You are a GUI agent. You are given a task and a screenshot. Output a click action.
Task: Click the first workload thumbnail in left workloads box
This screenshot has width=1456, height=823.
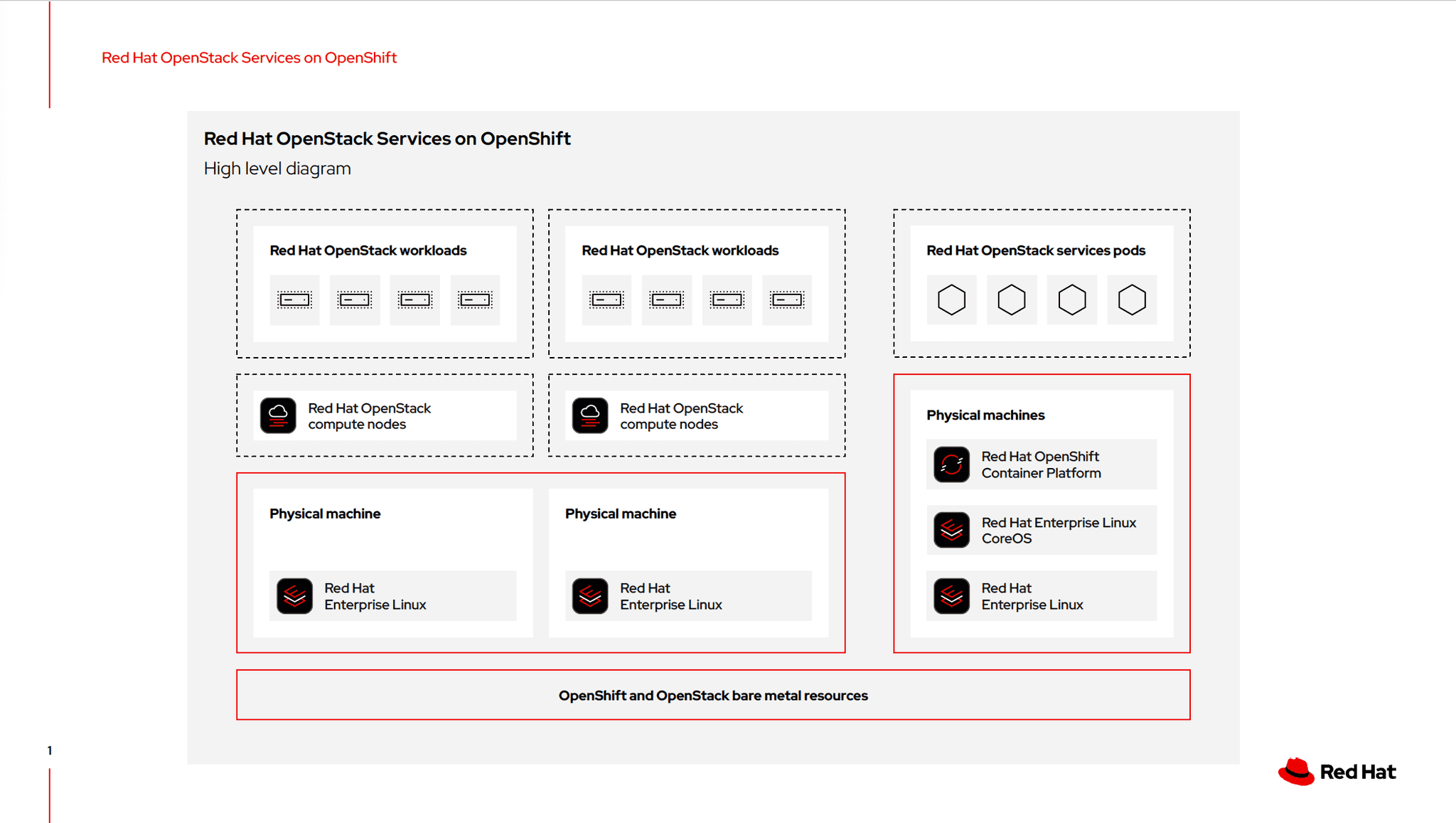click(x=295, y=300)
